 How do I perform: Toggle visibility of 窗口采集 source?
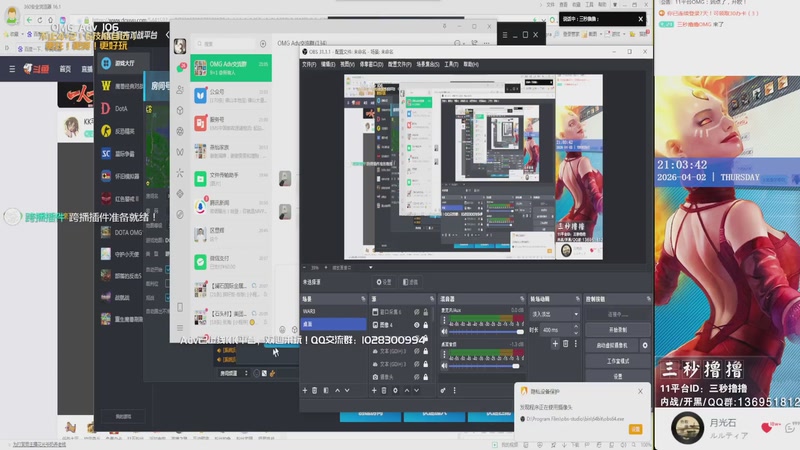point(416,312)
